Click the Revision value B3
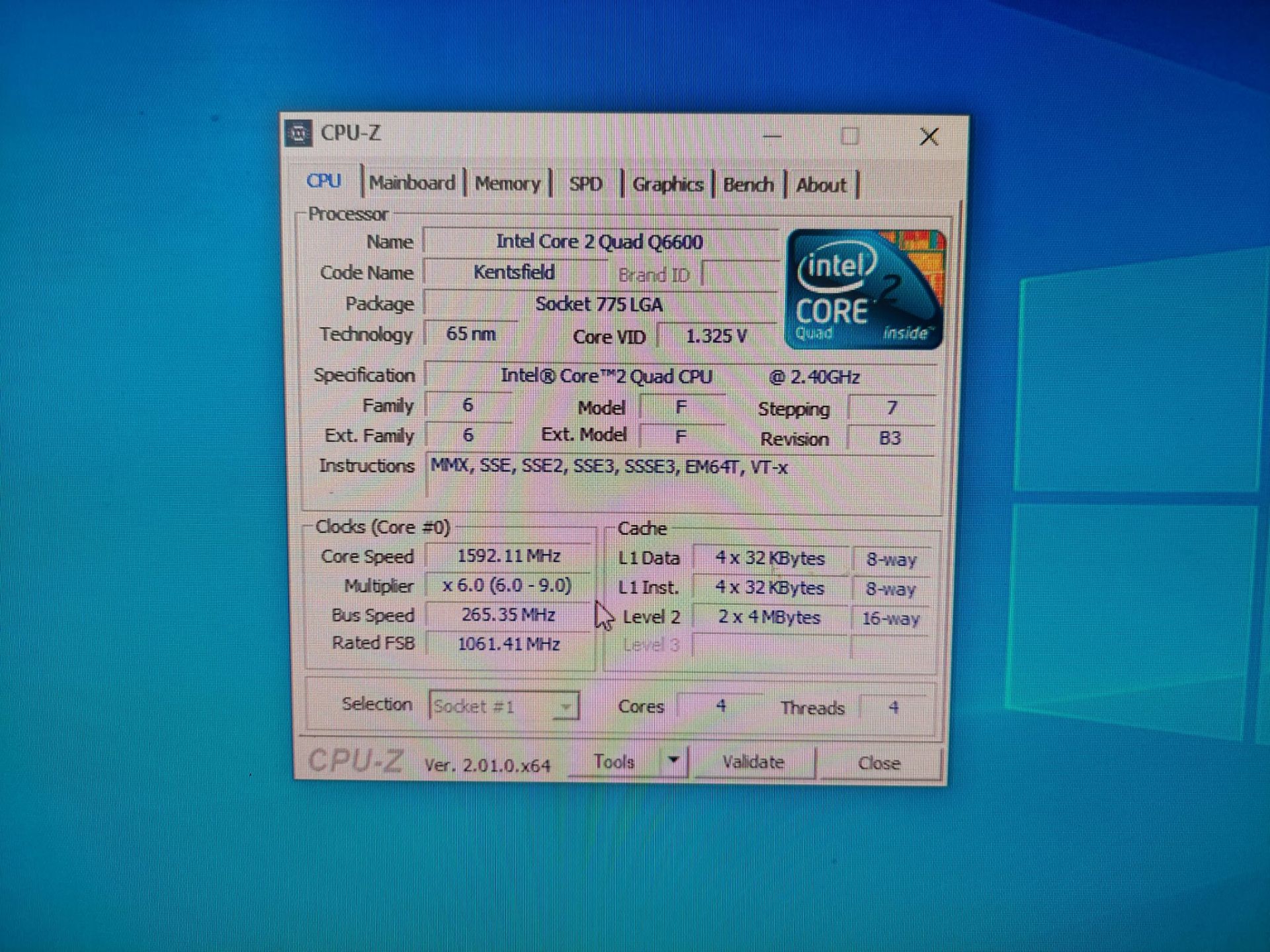The height and width of the screenshot is (952, 1270). [890, 438]
